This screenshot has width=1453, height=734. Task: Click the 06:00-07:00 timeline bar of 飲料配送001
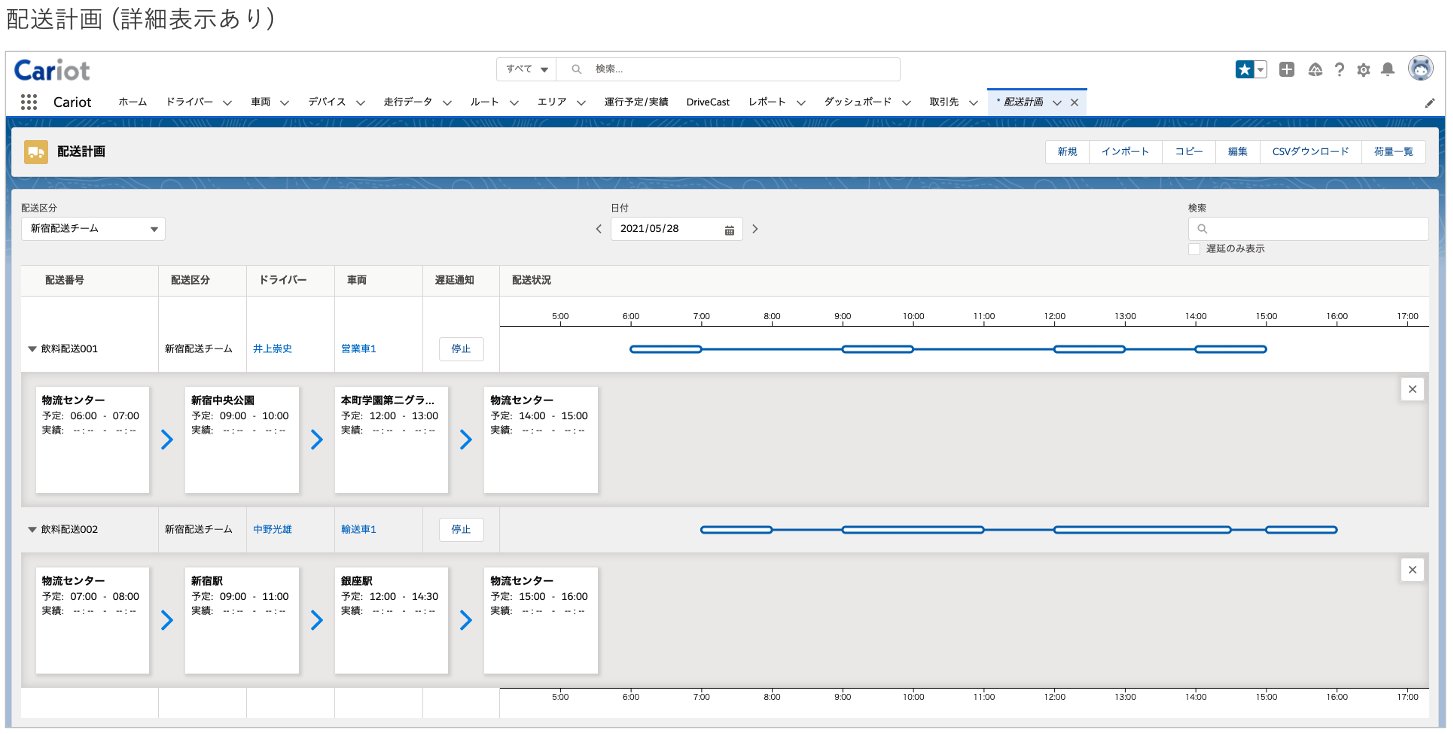666,349
